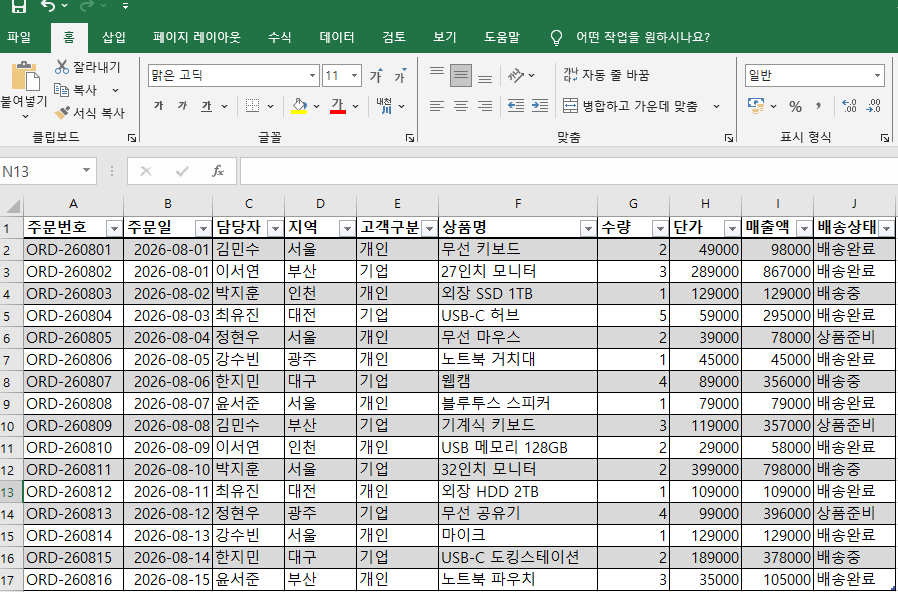Click the decrease indent icon
Viewport: 898px width, 592px height.
pos(516,106)
